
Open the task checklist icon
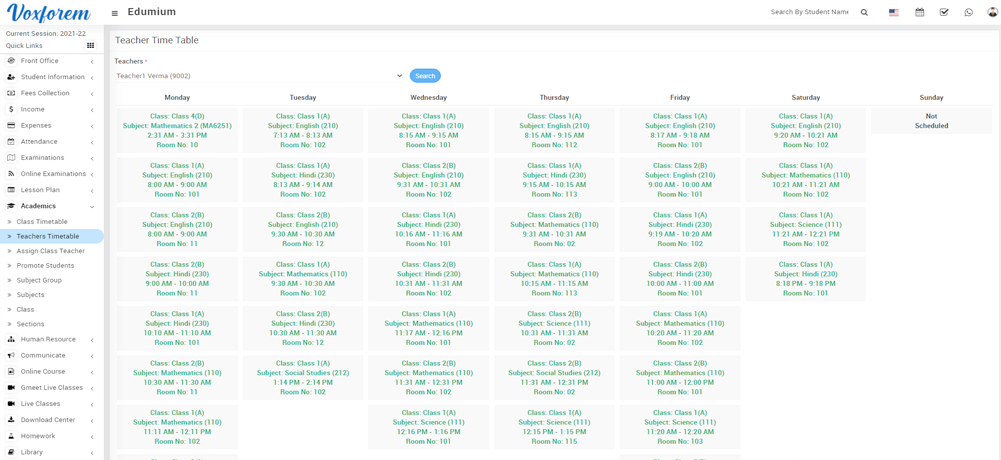[x=944, y=13]
